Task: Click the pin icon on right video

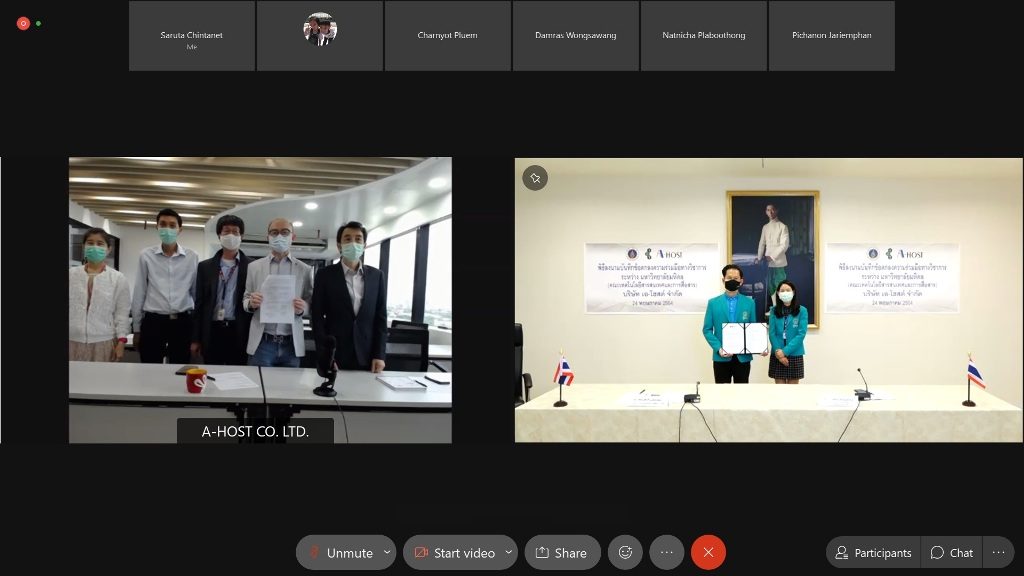Action: tap(535, 178)
